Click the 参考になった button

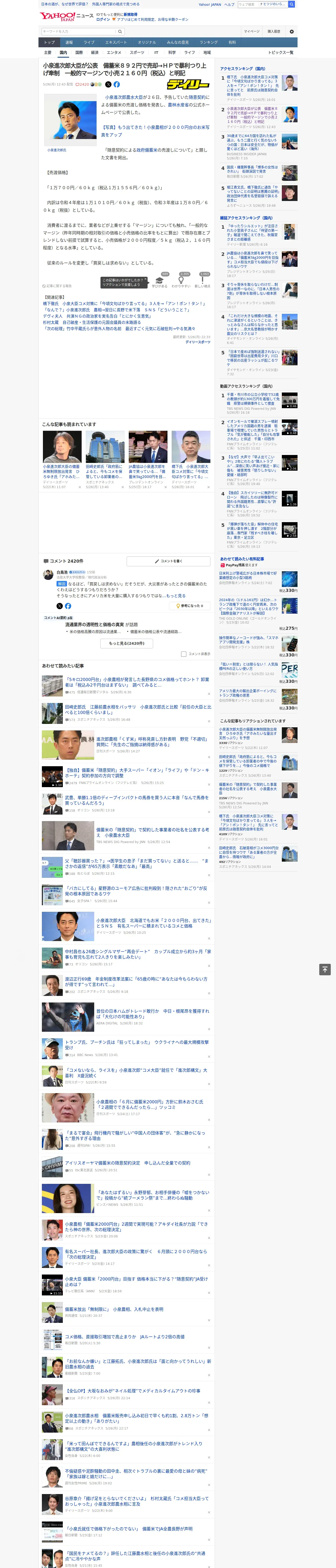(x=190, y=606)
